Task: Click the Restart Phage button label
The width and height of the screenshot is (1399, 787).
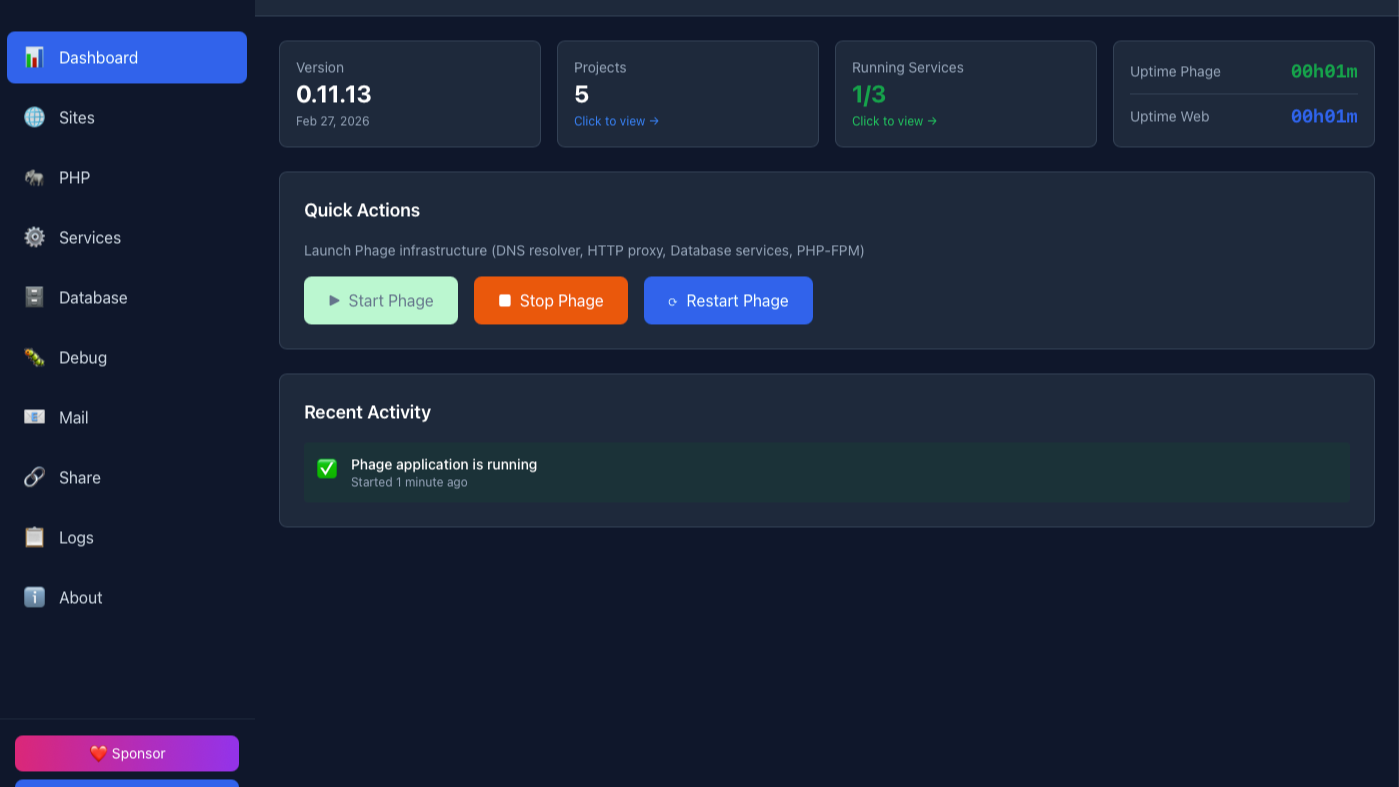Action: coord(737,300)
